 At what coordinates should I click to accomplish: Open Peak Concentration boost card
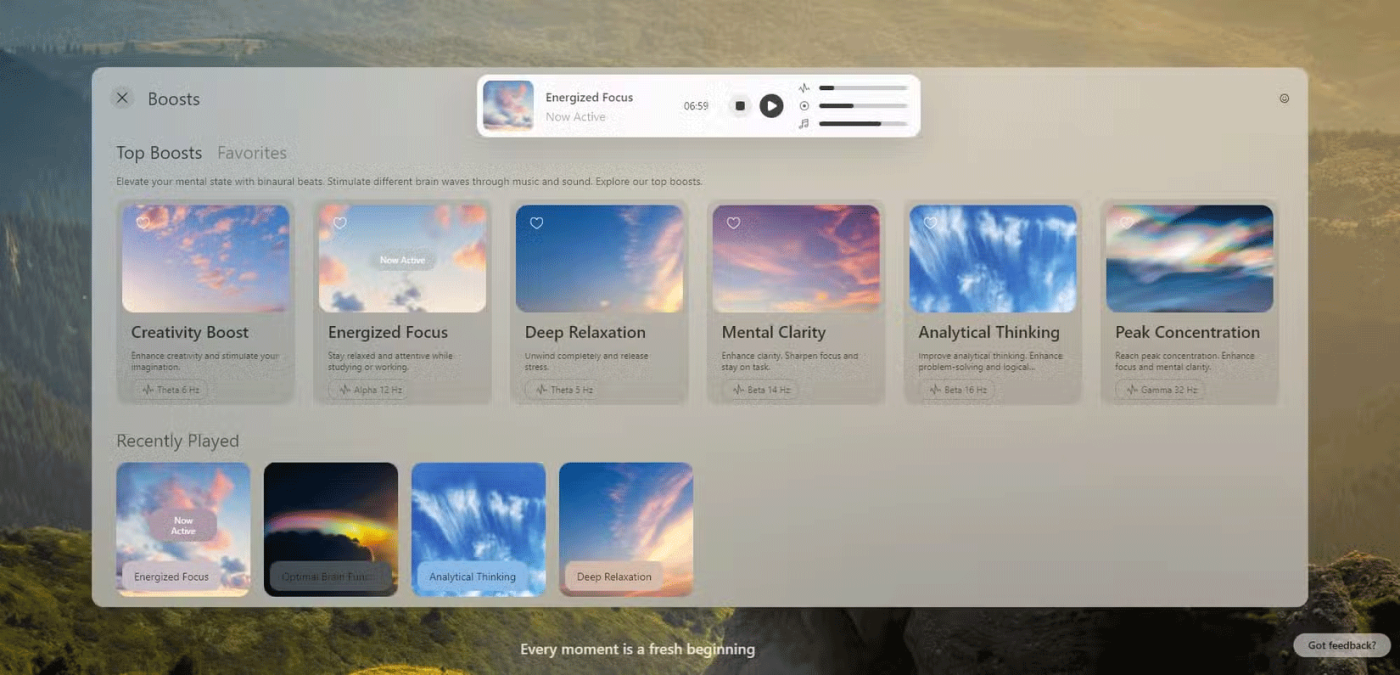tap(1189, 303)
